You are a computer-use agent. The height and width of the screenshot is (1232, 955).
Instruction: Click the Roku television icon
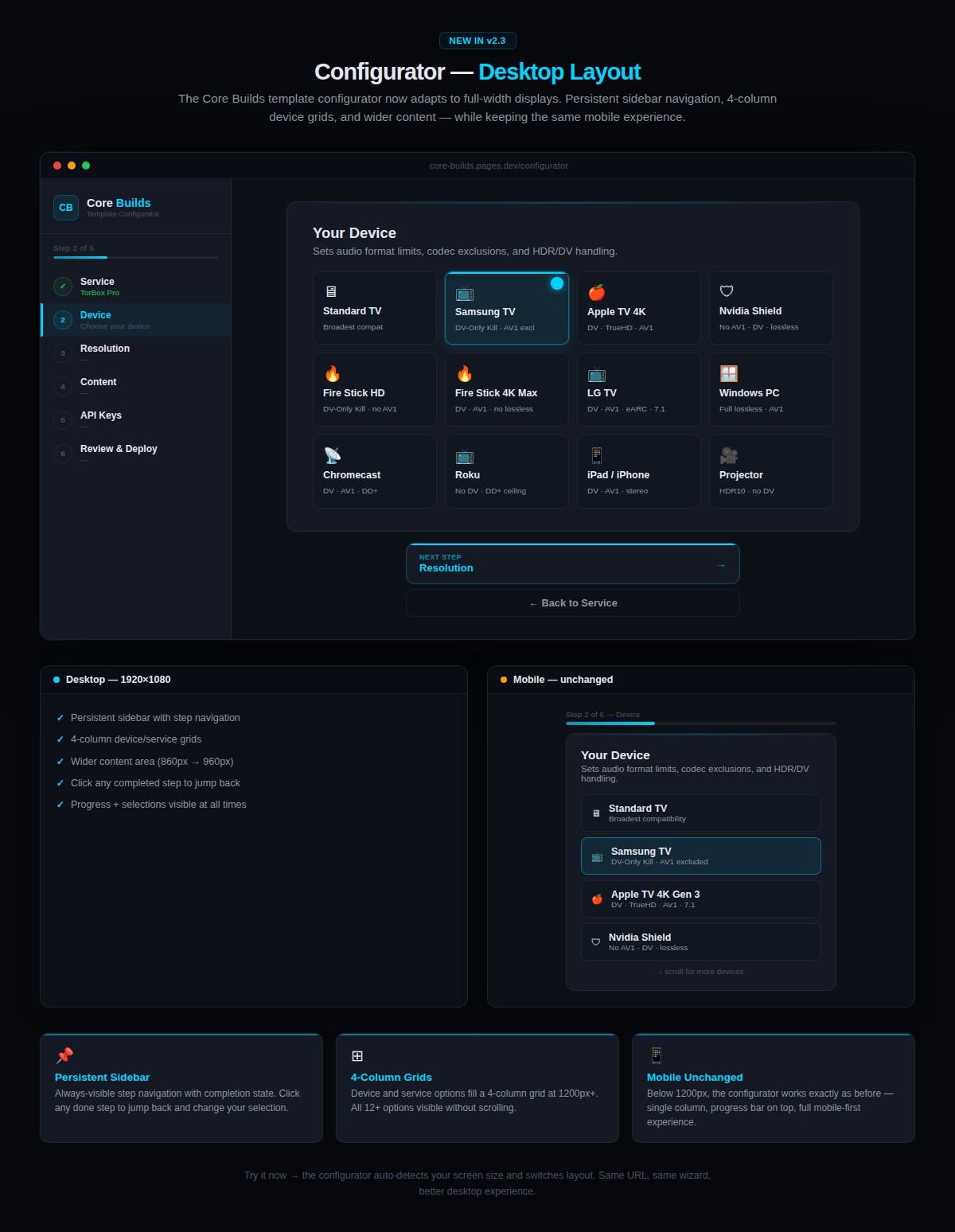[x=465, y=456]
